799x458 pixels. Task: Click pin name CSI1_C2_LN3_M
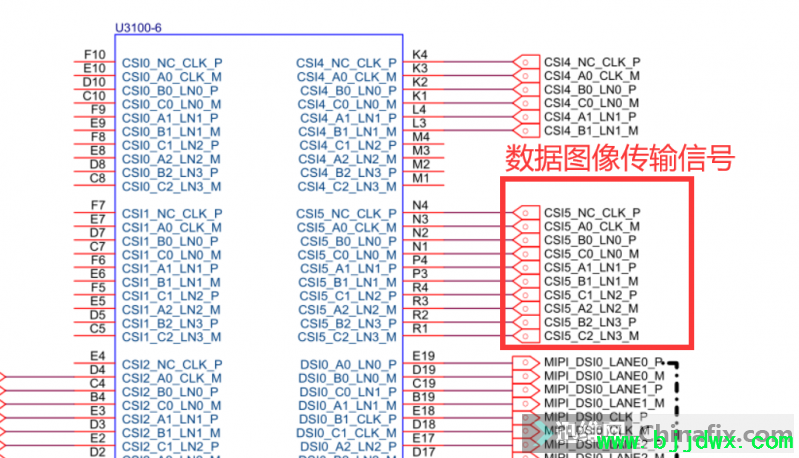pyautogui.click(x=172, y=337)
